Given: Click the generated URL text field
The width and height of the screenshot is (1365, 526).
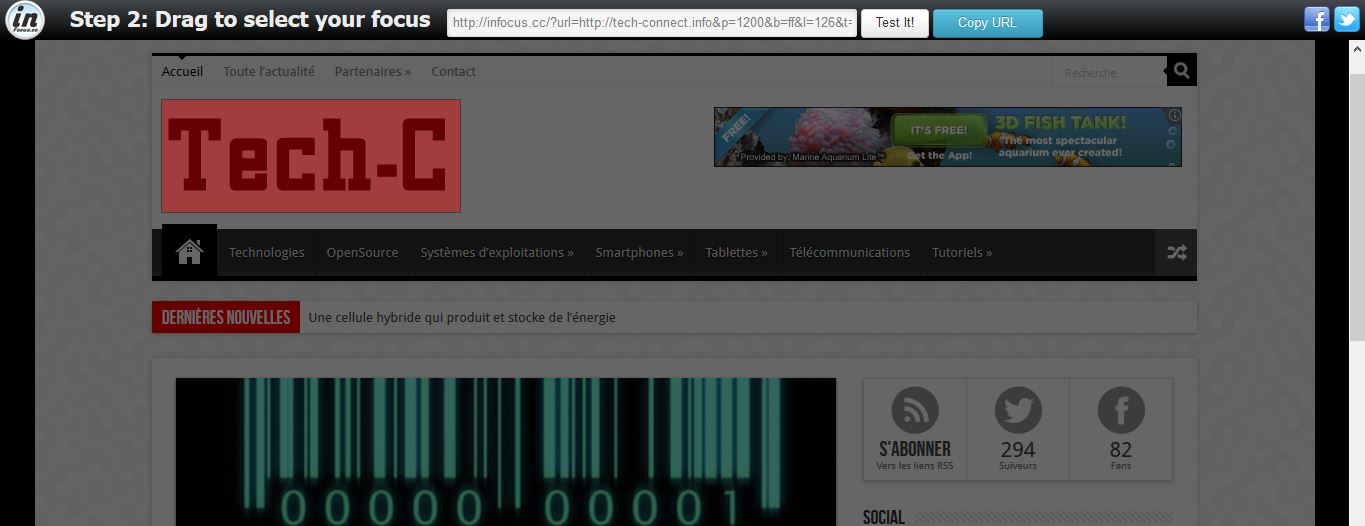Looking at the screenshot, I should 652,23.
